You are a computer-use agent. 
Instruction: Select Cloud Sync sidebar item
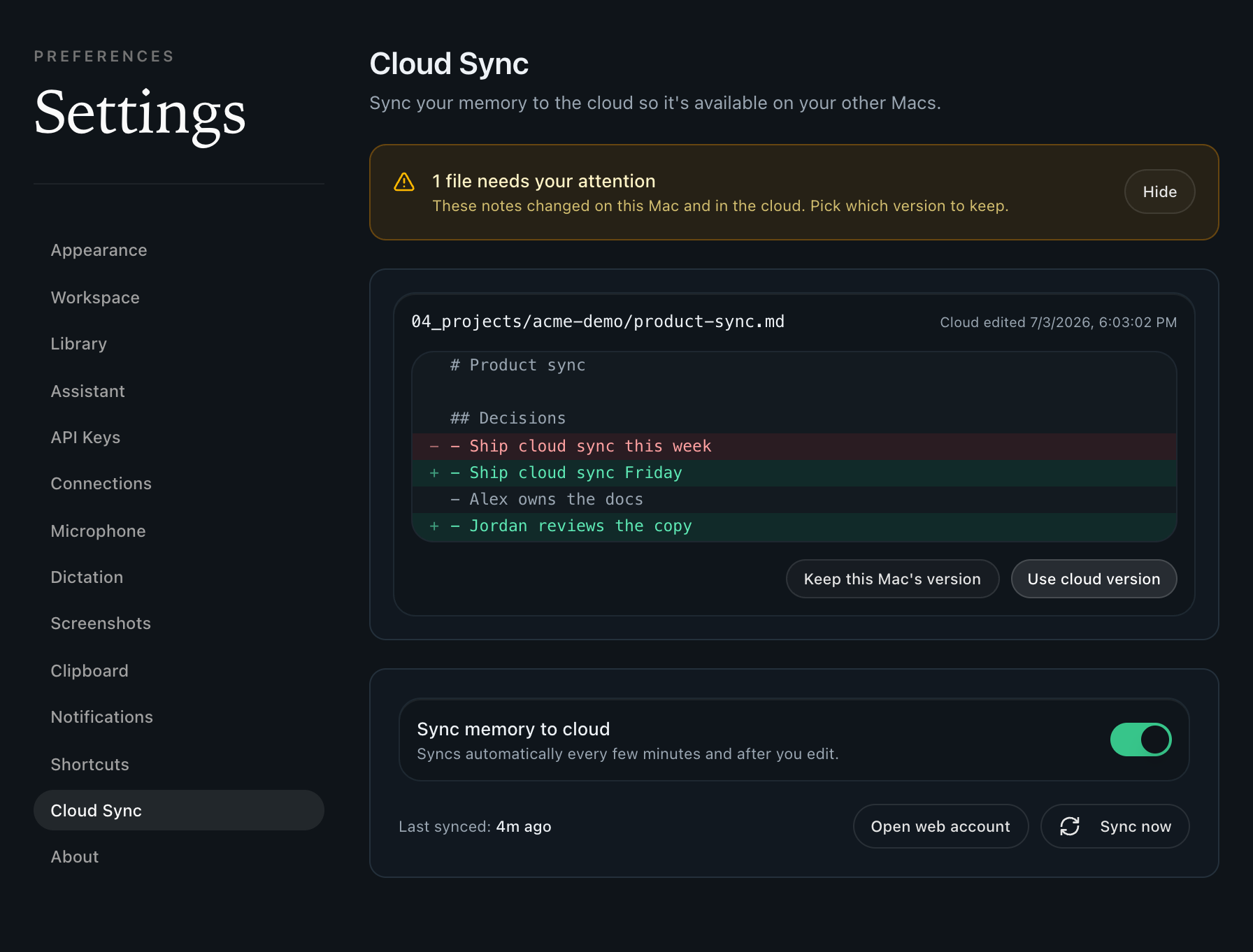[179, 810]
